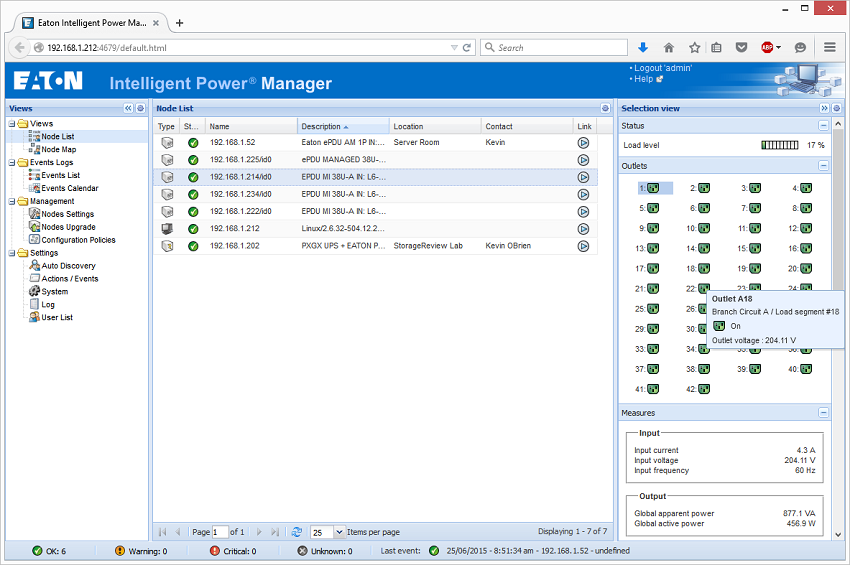Viewport: 850px width, 565px height.
Task: Sort by Name column header
Action: pos(251,126)
